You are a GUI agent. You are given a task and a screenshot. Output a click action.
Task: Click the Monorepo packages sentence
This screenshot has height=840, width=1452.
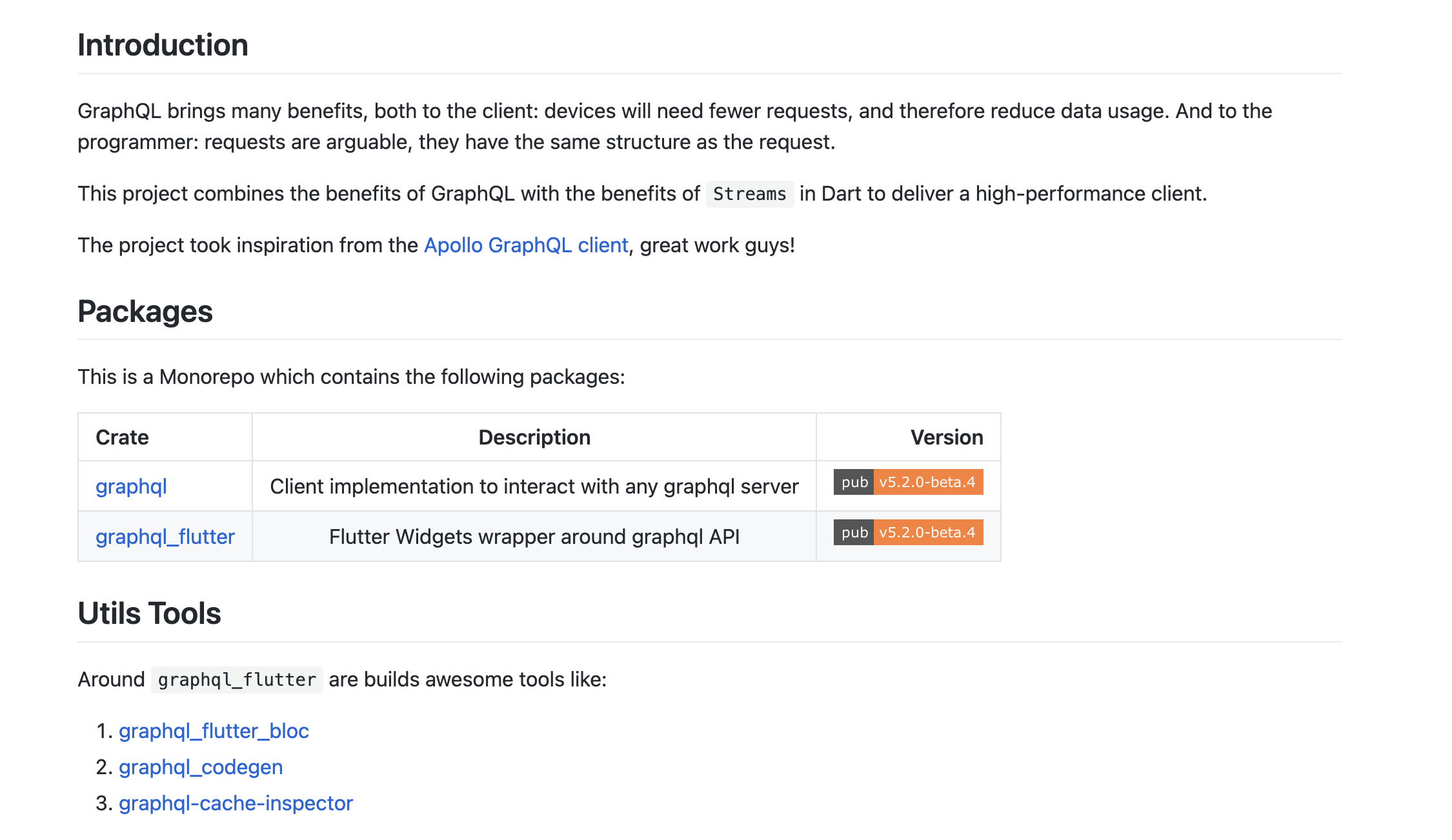point(351,377)
